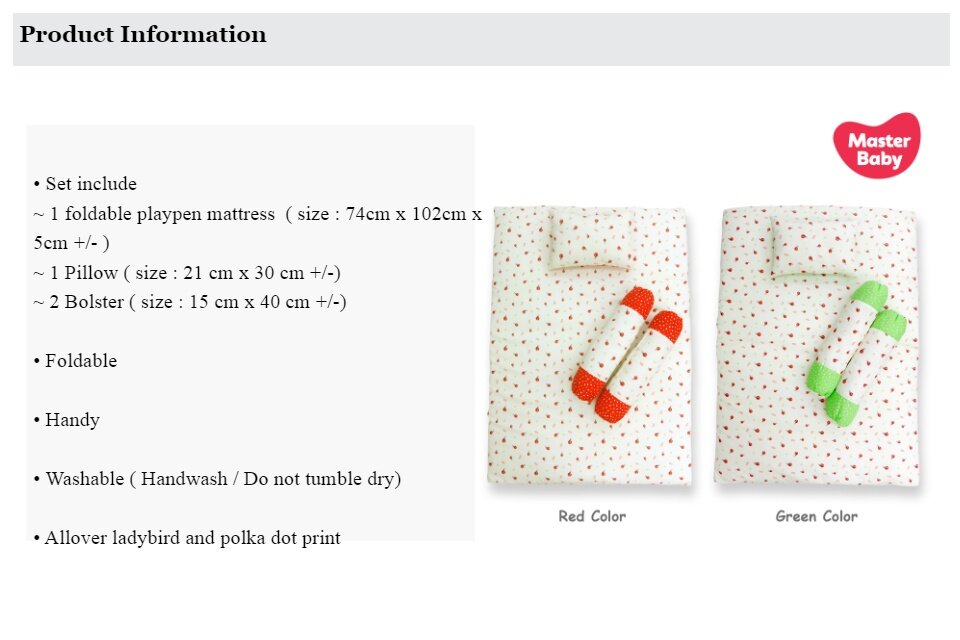
Task: Click the 1 Pillow size line
Action: pyautogui.click(x=187, y=273)
